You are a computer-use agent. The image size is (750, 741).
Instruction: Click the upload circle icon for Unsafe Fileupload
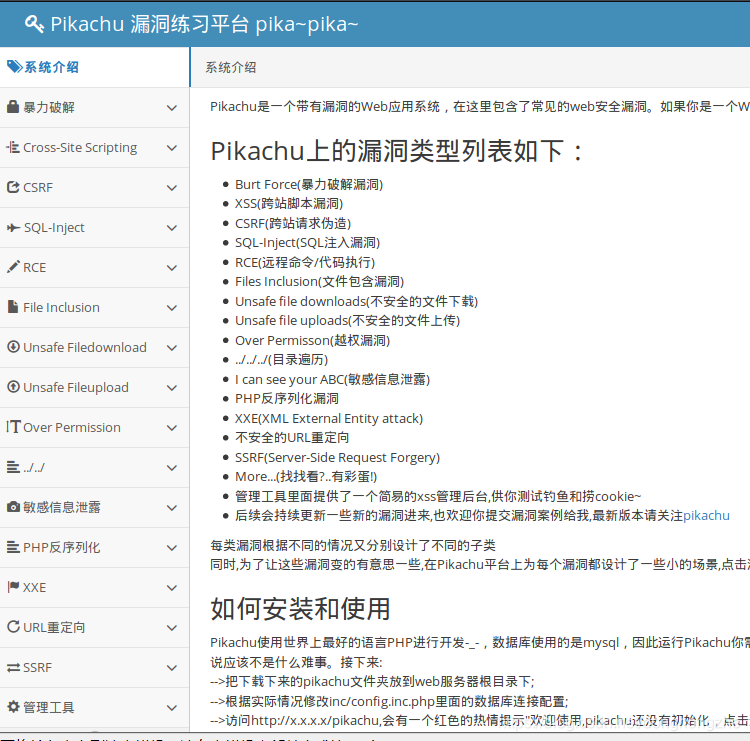(13, 387)
